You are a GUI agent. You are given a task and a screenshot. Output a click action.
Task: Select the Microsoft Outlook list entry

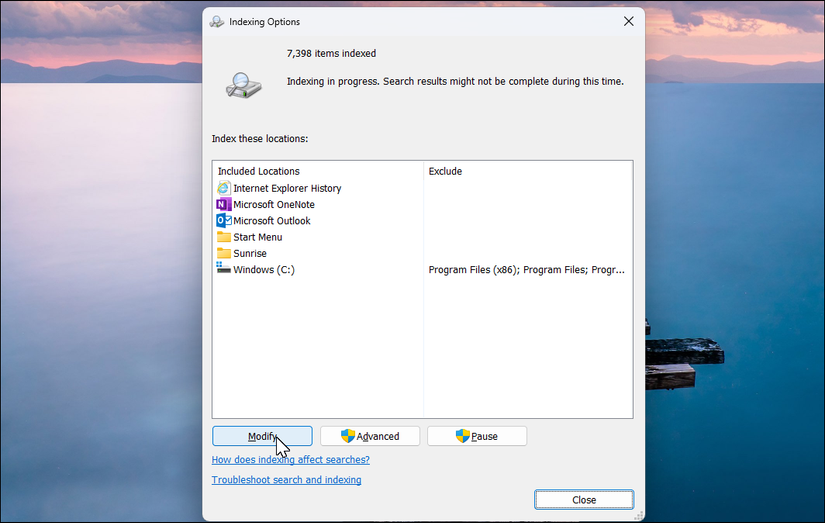click(271, 220)
